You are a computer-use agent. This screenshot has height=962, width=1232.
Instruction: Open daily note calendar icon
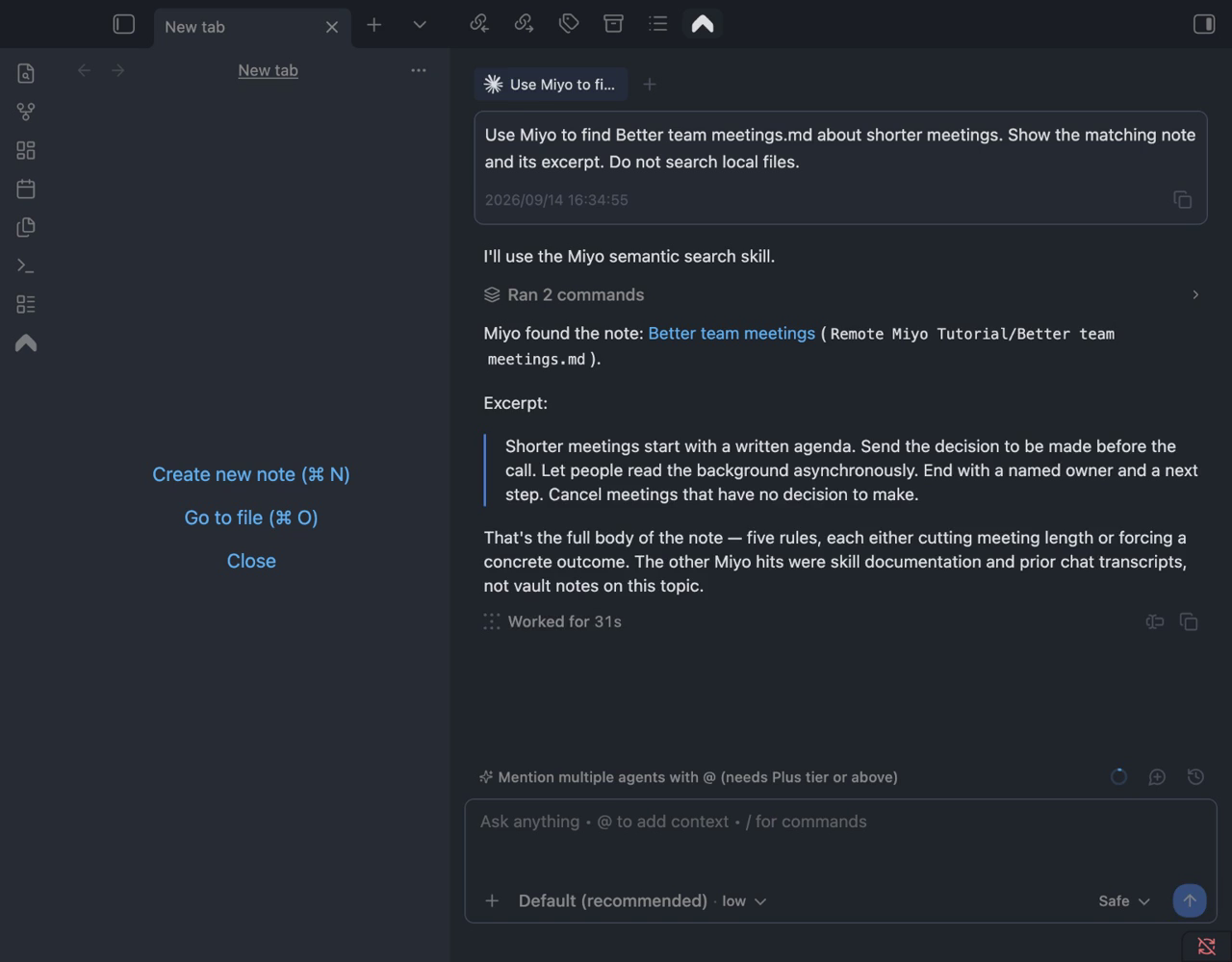click(x=26, y=189)
